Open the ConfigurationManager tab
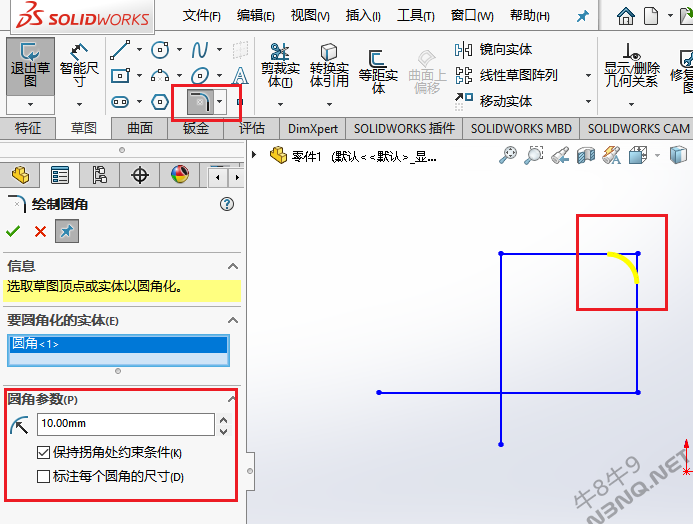The width and height of the screenshot is (693, 524). click(99, 175)
